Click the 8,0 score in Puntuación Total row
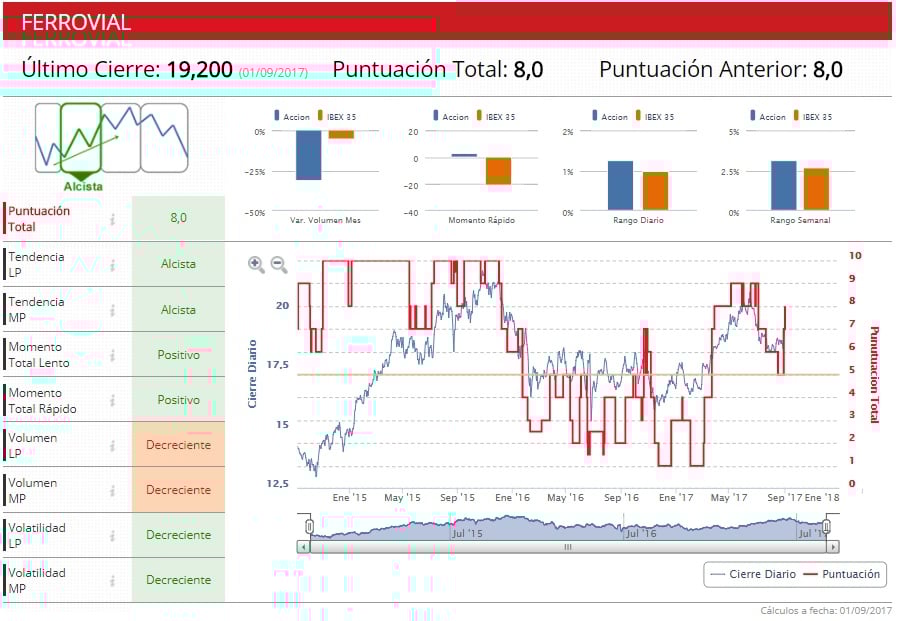Viewport: 905px width, 621px height. (x=178, y=218)
